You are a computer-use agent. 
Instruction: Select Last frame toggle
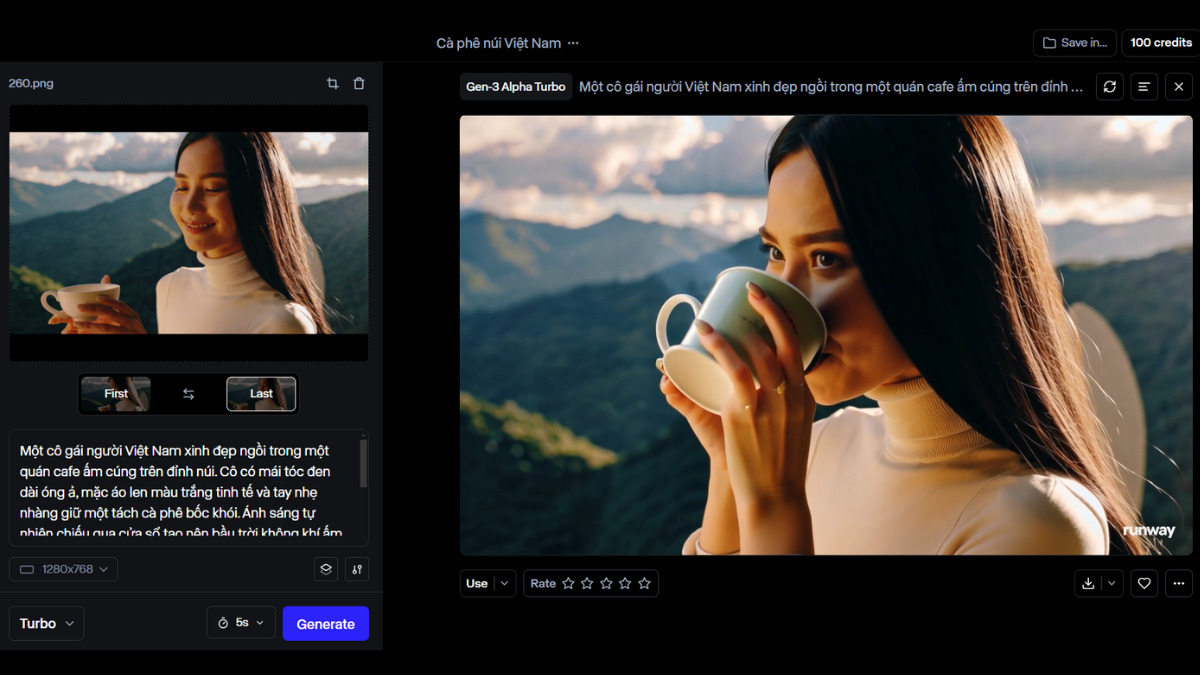pos(261,394)
